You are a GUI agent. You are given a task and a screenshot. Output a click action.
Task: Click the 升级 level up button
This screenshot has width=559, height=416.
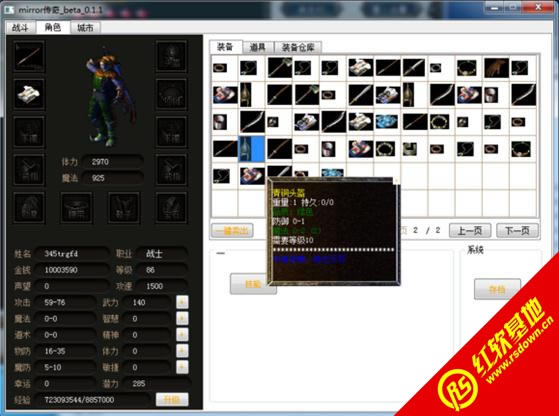point(172,400)
